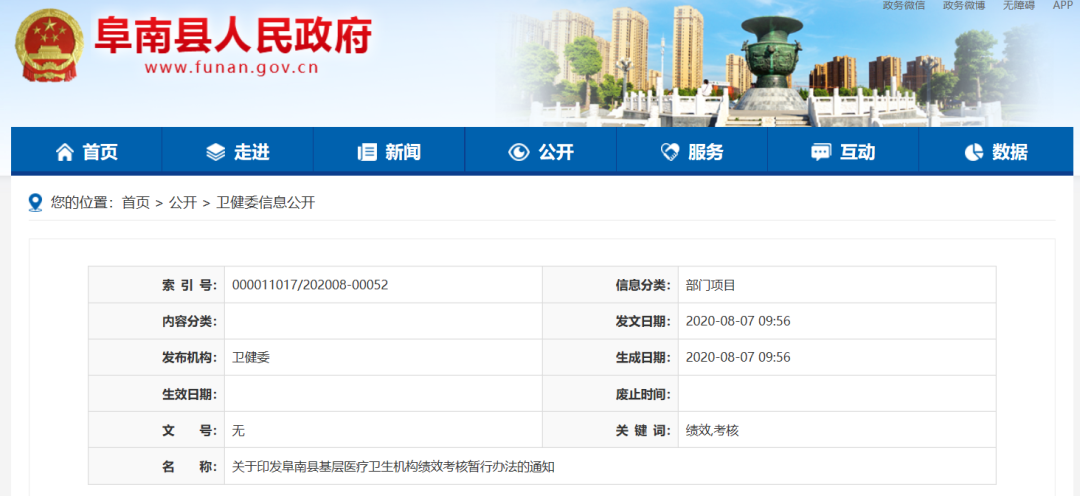
Task: Click the 信息分类 label
Action: click(x=643, y=285)
